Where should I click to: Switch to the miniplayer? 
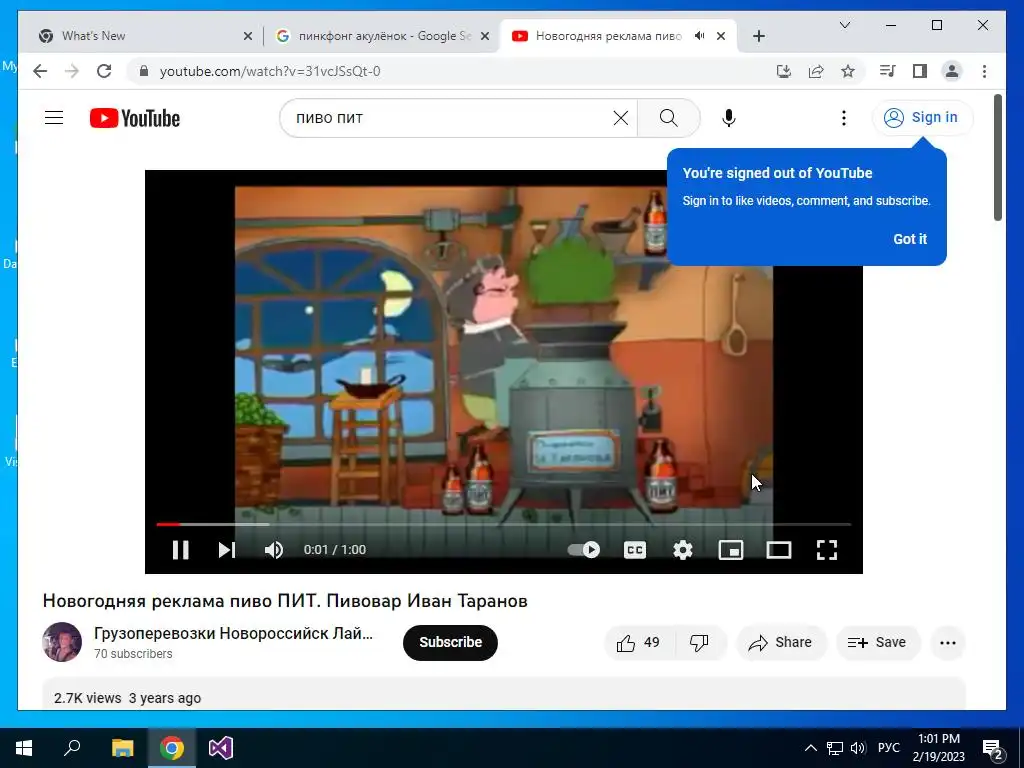coord(731,550)
